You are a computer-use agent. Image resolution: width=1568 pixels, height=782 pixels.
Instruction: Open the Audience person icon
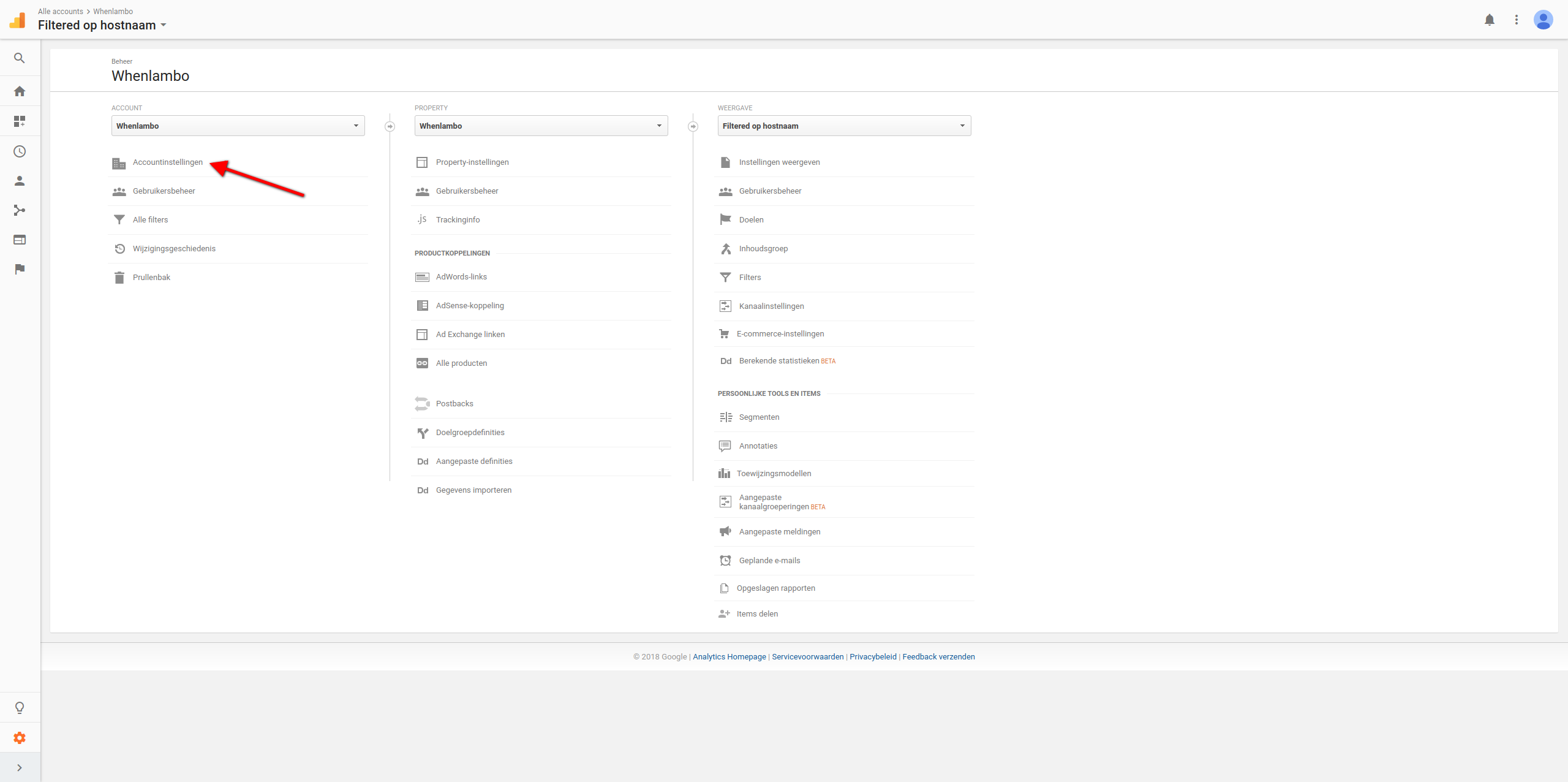(x=20, y=181)
